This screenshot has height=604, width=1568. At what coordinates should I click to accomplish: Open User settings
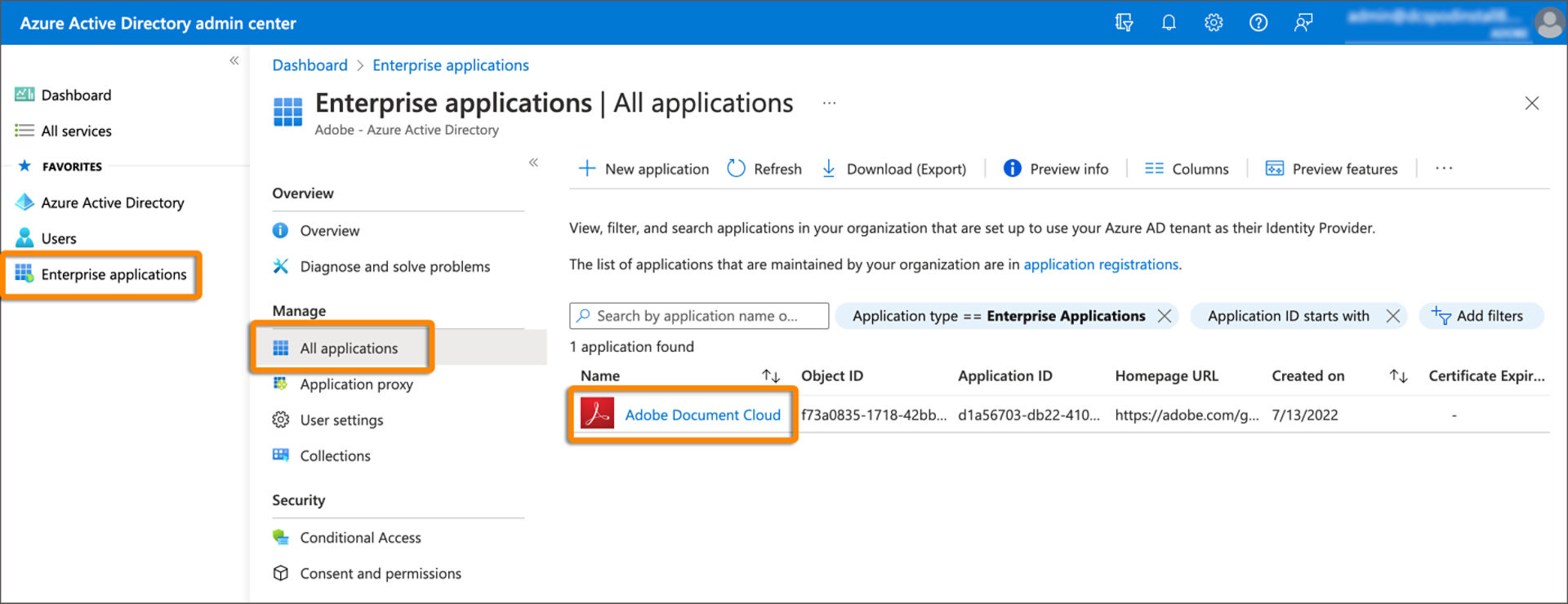tap(341, 420)
